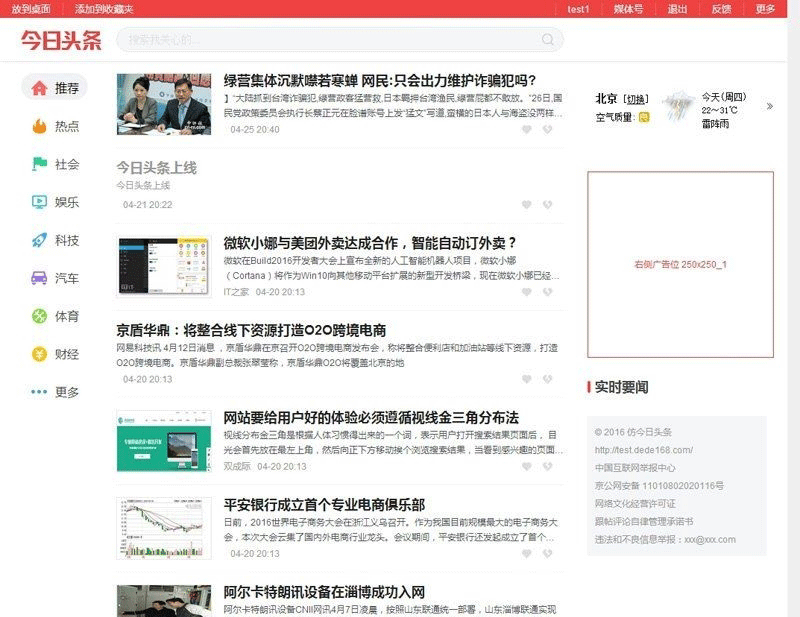Click the TV icon beside 娱乐
The width and height of the screenshot is (800, 617).
(x=39, y=202)
